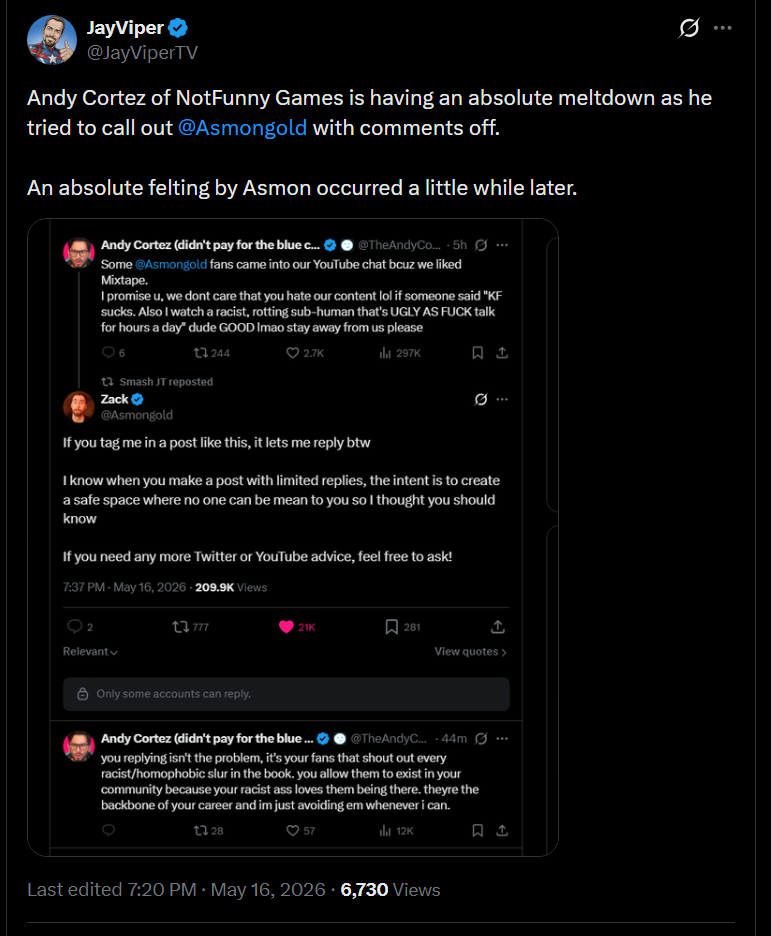
Task: Open @JayViperTV handle link
Action: point(142,53)
